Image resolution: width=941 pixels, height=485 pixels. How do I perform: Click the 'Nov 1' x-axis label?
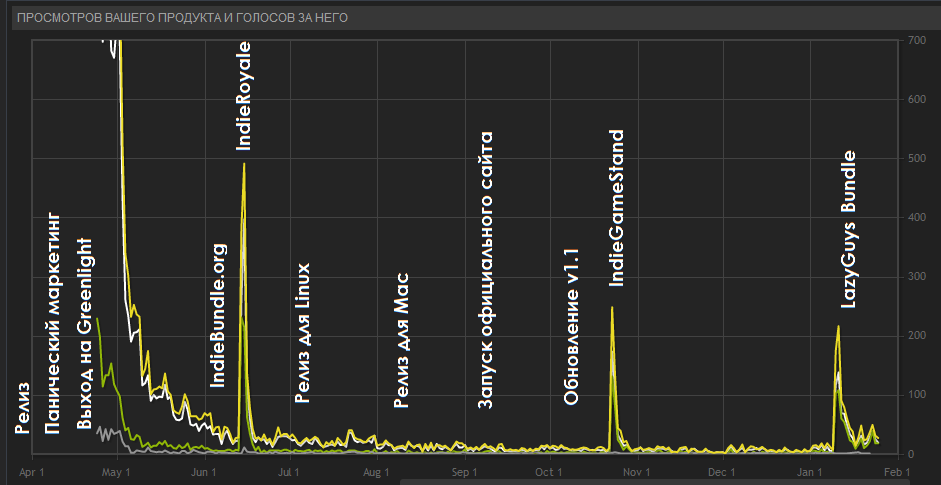639,472
